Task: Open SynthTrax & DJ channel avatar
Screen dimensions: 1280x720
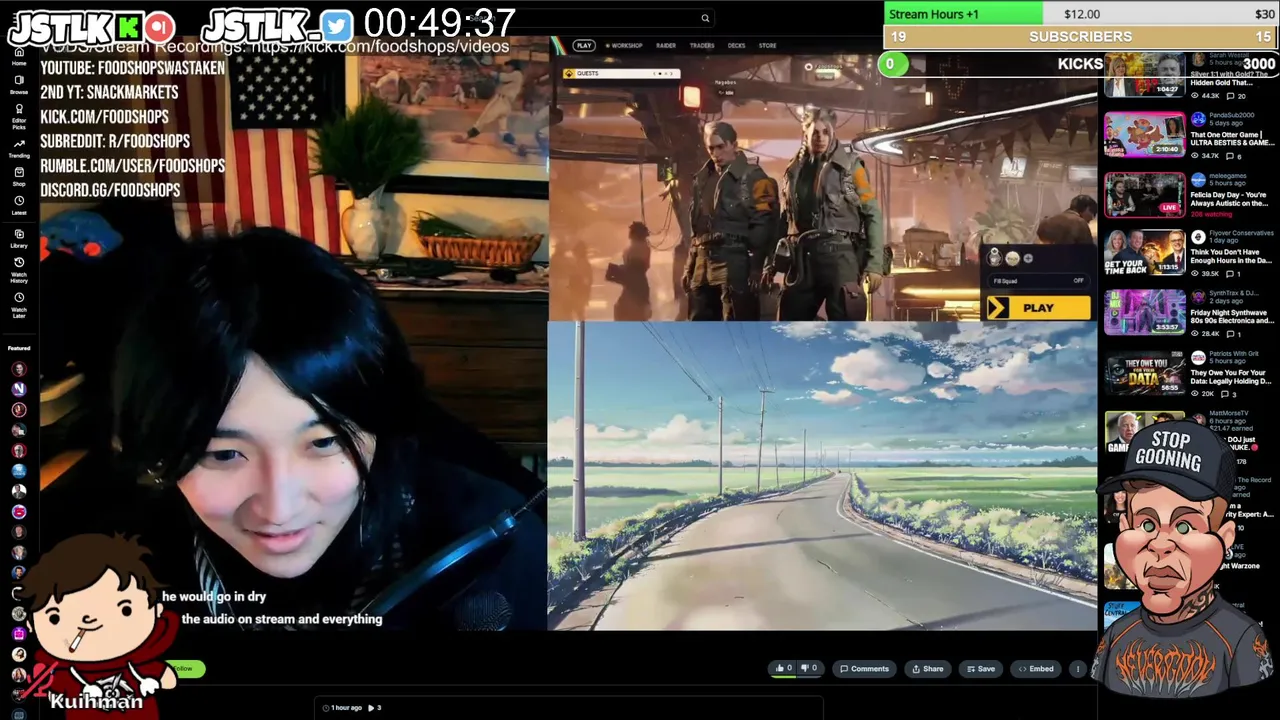Action: [1198, 296]
